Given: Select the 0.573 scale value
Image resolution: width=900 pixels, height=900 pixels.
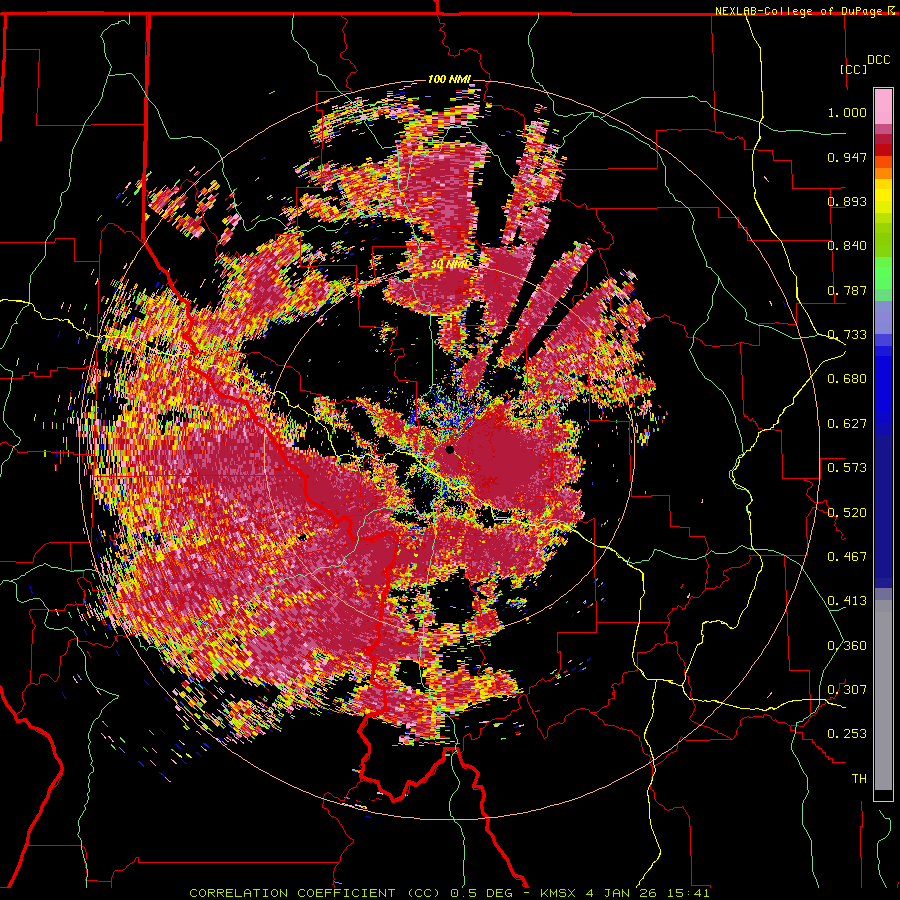Looking at the screenshot, I should click(847, 468).
